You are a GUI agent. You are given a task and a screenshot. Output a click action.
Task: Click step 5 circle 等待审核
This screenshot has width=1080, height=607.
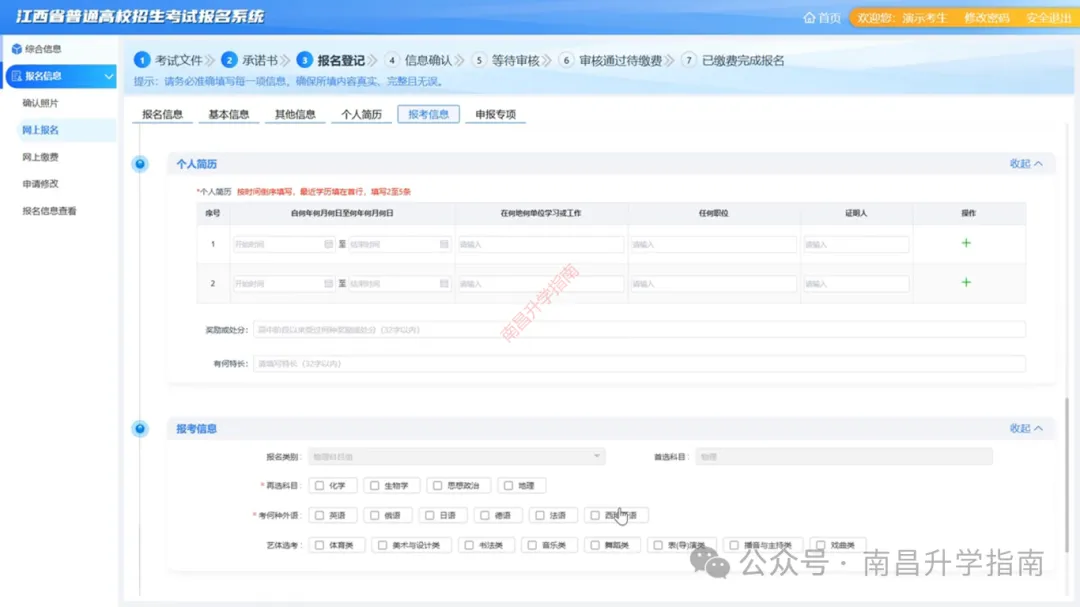479,60
